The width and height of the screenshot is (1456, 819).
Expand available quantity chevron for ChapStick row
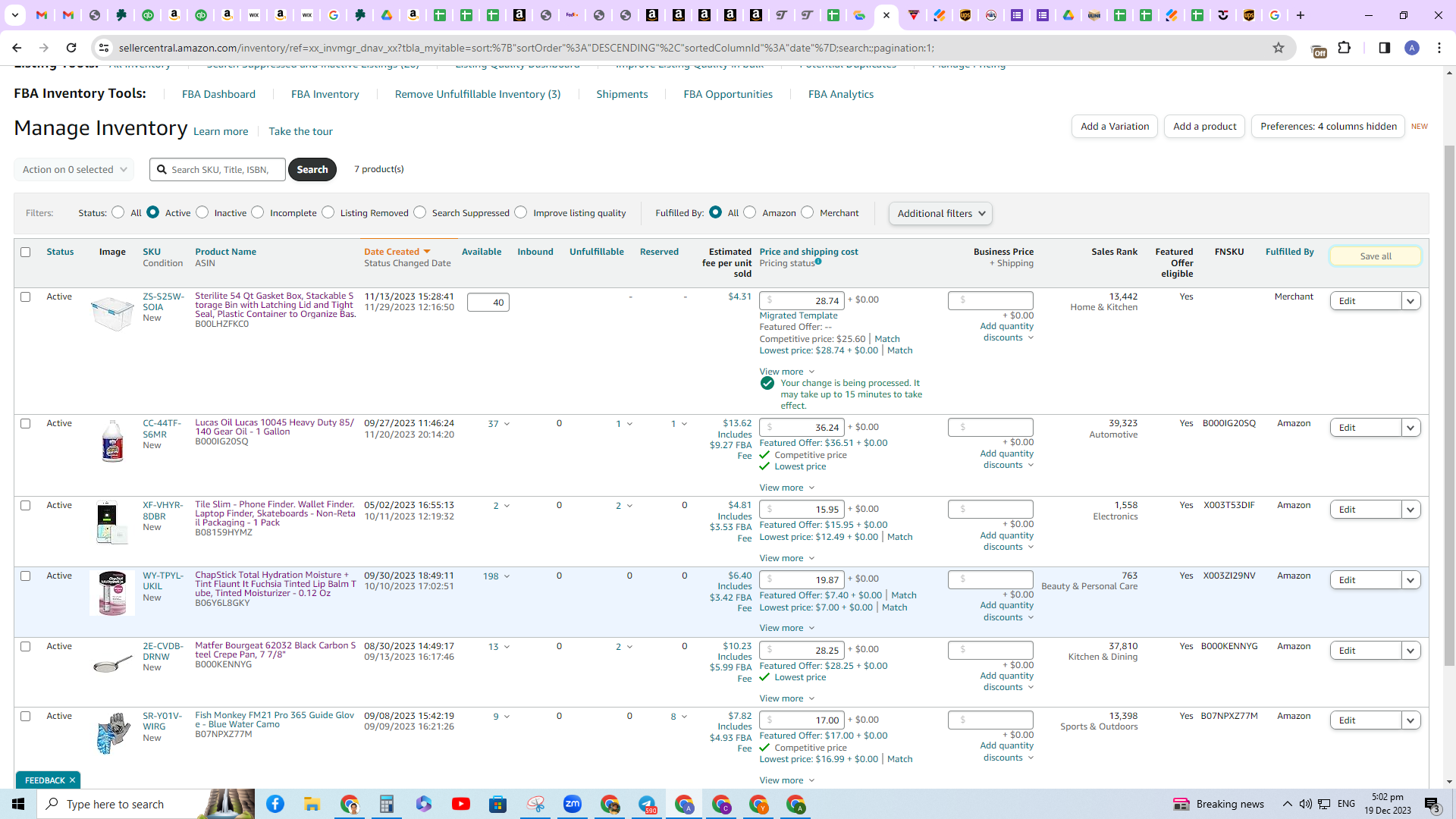click(x=507, y=576)
